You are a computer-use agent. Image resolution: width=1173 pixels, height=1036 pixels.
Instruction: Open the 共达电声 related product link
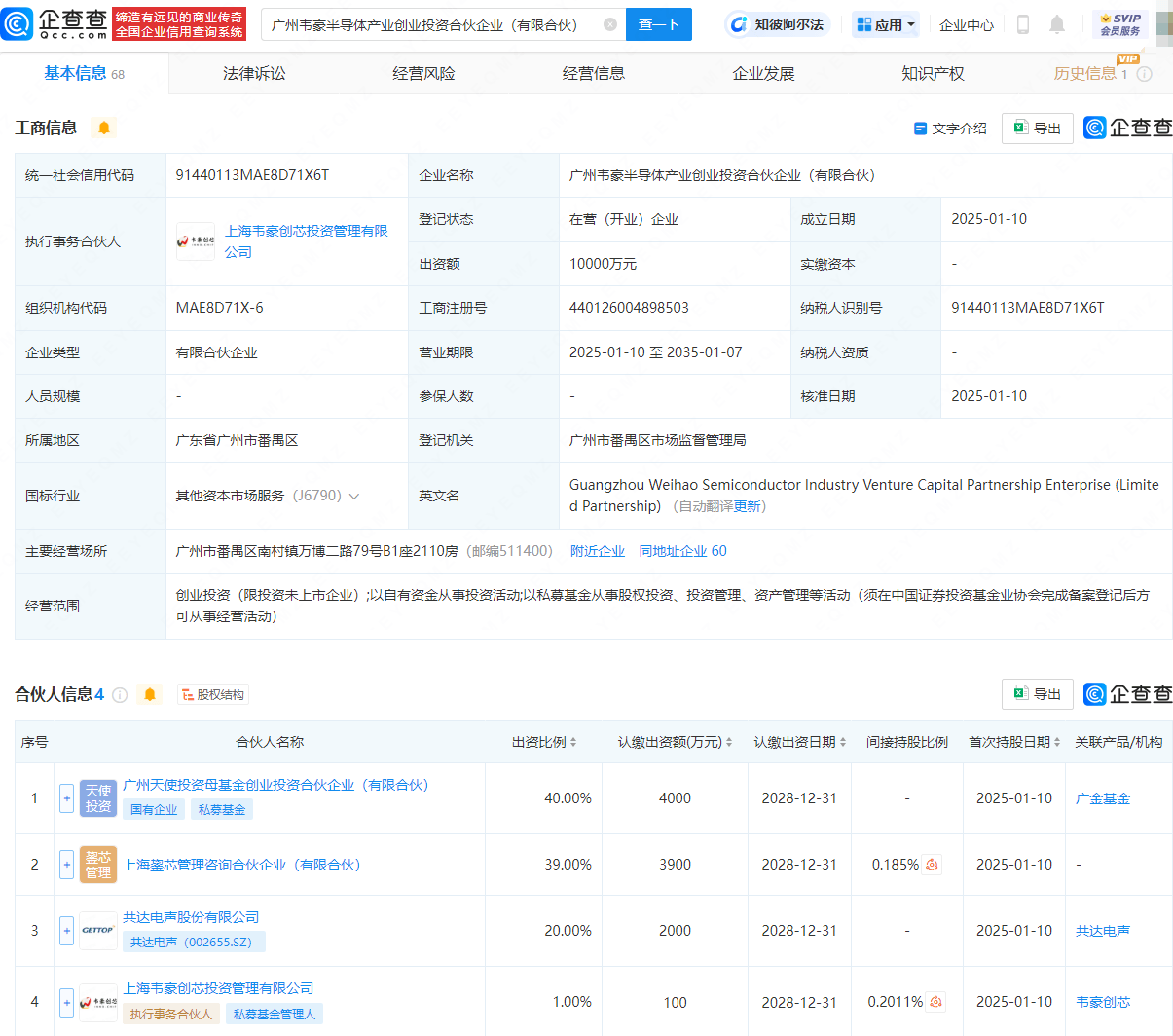[1103, 931]
